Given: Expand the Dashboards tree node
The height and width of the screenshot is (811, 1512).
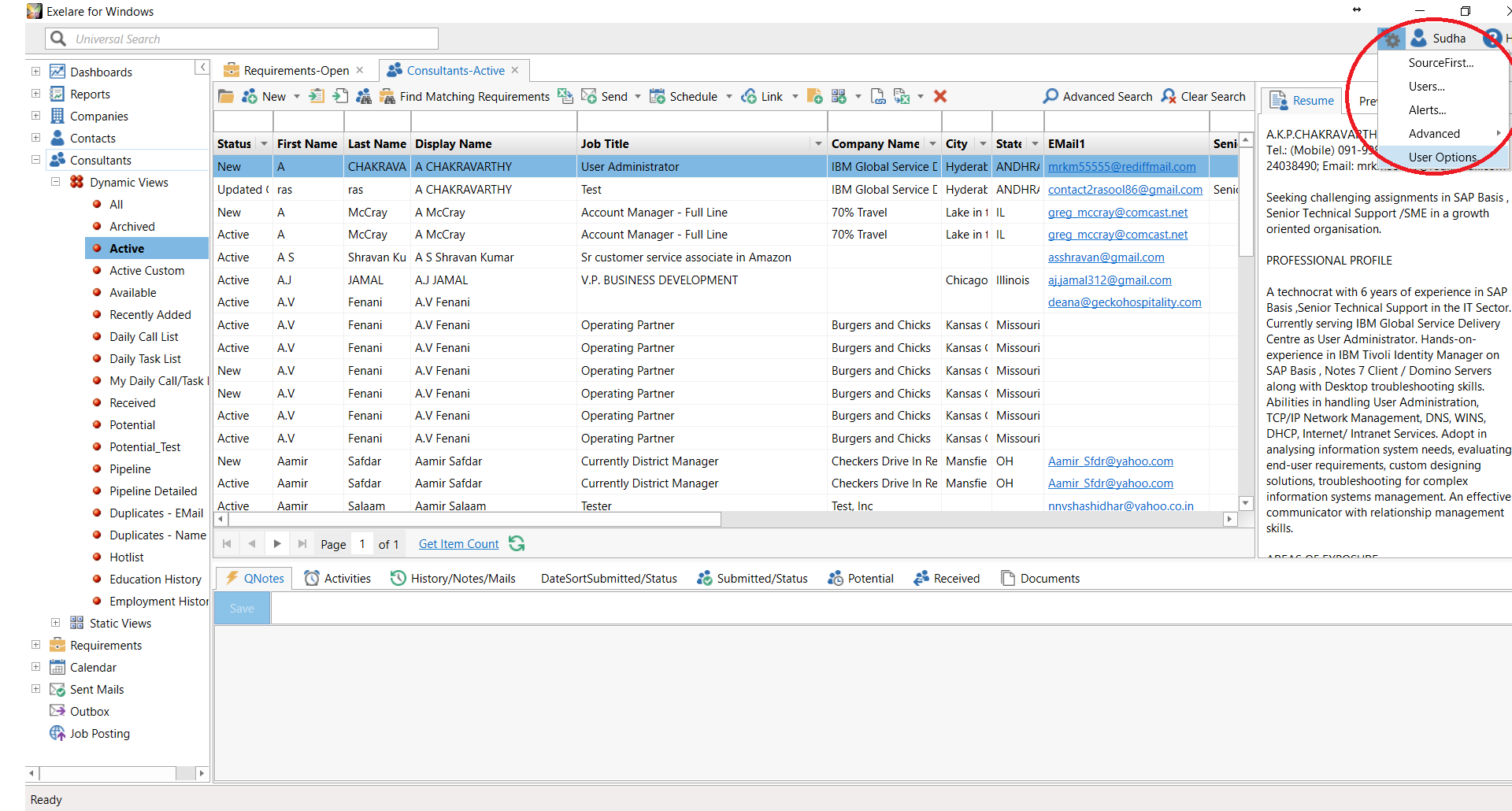Looking at the screenshot, I should point(35,72).
